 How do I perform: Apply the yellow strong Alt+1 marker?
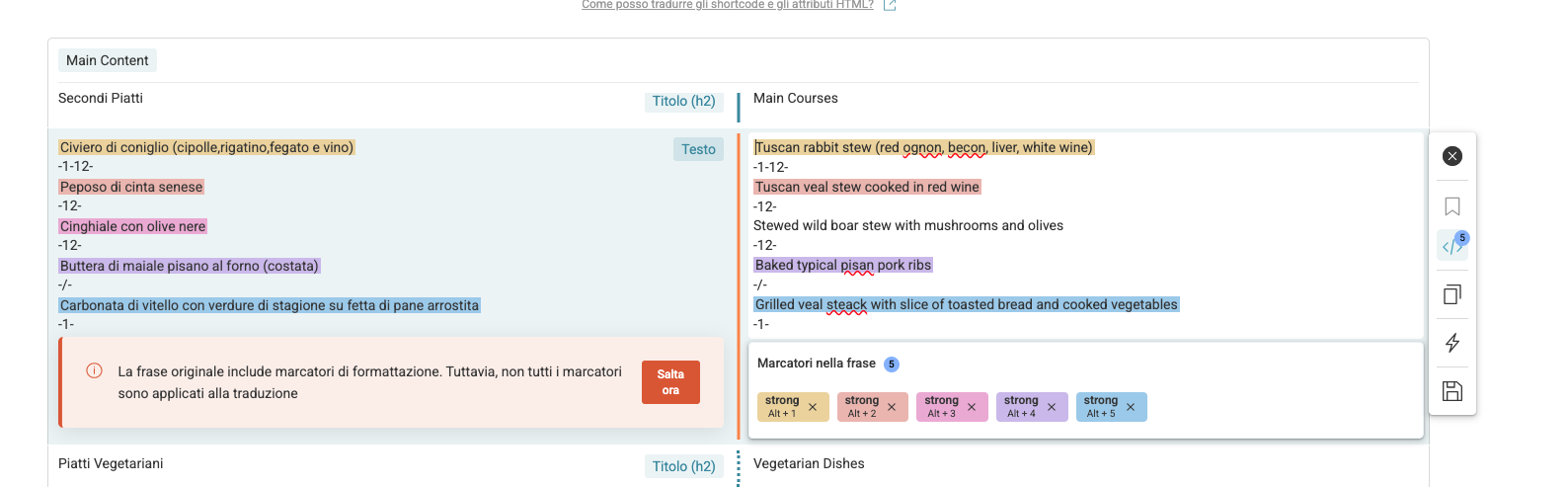781,407
